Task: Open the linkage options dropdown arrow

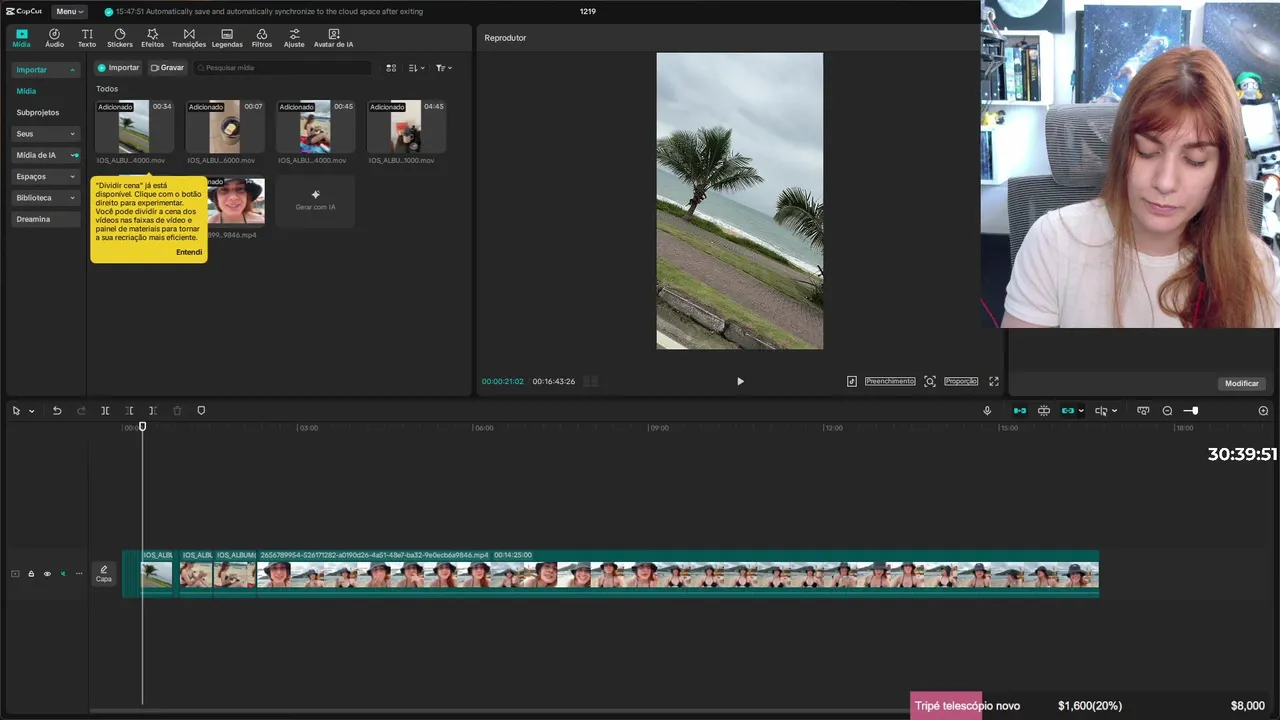Action: coord(1081,411)
